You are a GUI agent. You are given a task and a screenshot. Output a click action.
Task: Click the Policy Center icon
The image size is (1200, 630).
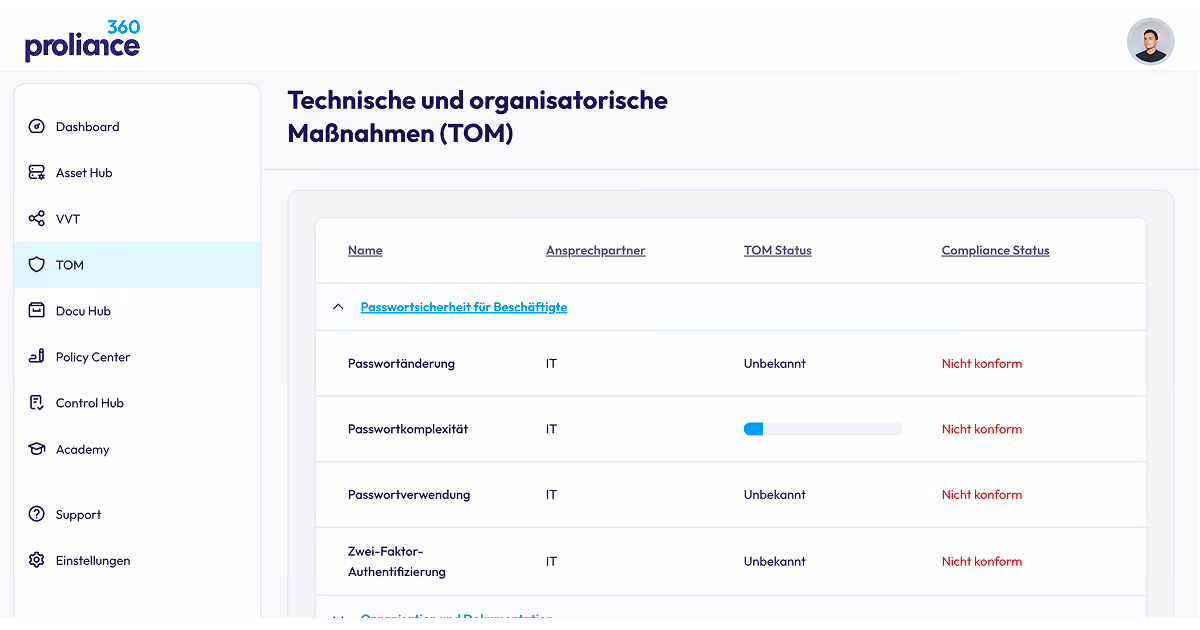37,357
